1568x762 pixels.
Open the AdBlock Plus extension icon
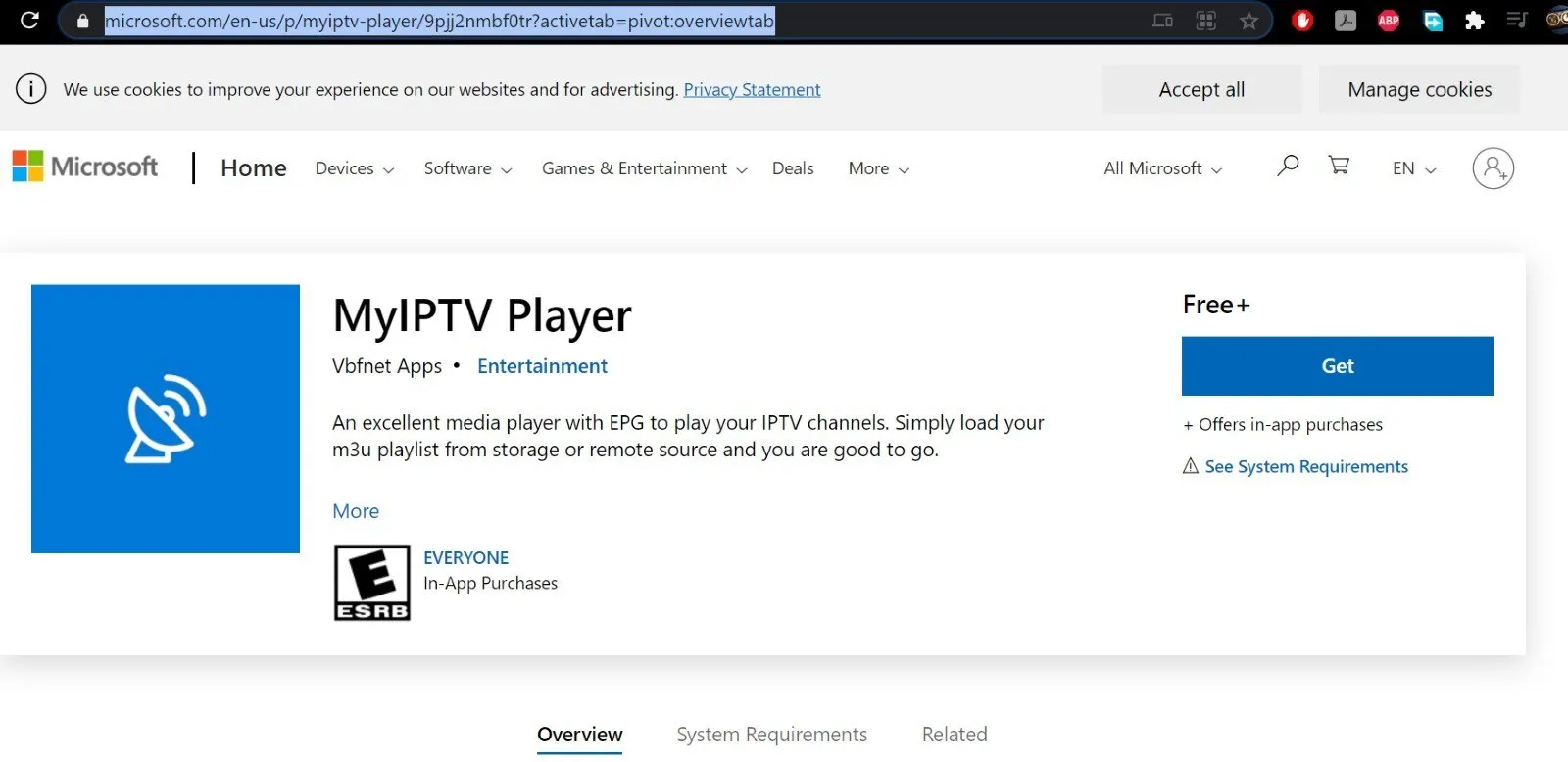(x=1389, y=21)
